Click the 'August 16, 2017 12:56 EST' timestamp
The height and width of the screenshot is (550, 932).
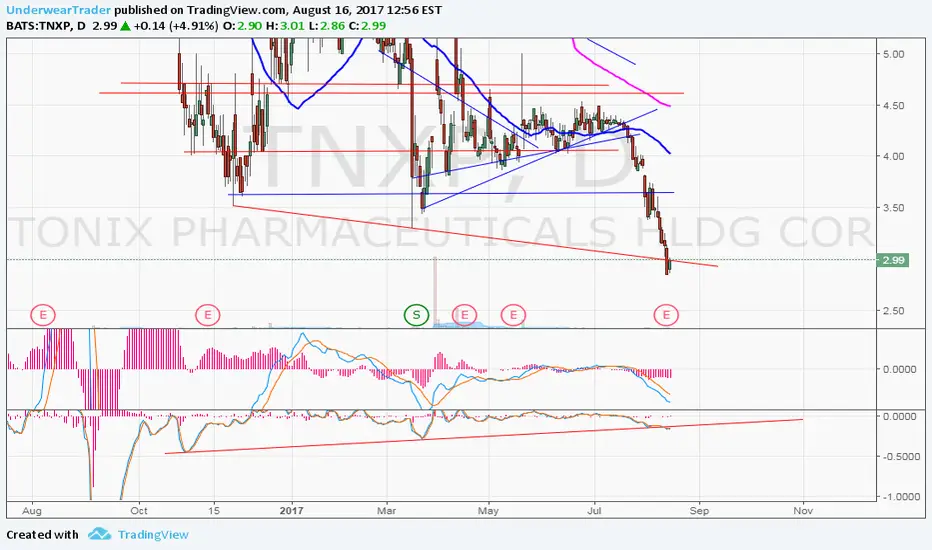pos(367,10)
